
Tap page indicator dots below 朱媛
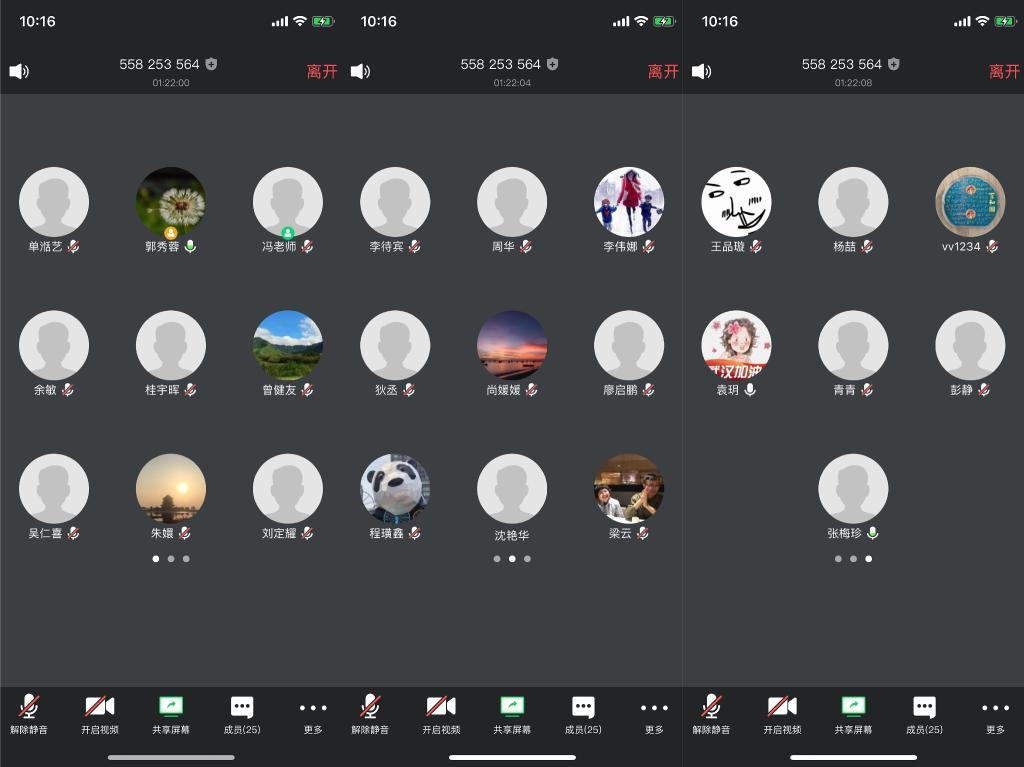pyautogui.click(x=171, y=559)
